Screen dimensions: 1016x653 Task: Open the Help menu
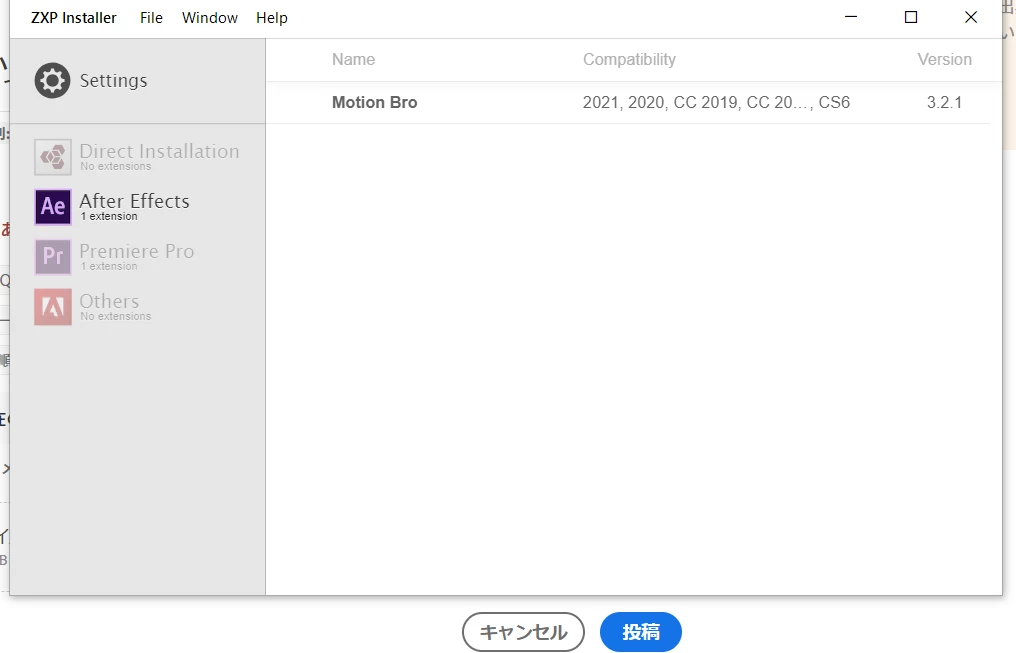(x=271, y=17)
